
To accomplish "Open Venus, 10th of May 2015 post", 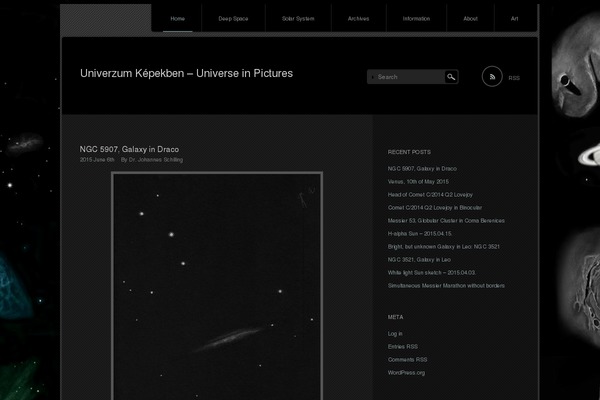I will tap(418, 181).
